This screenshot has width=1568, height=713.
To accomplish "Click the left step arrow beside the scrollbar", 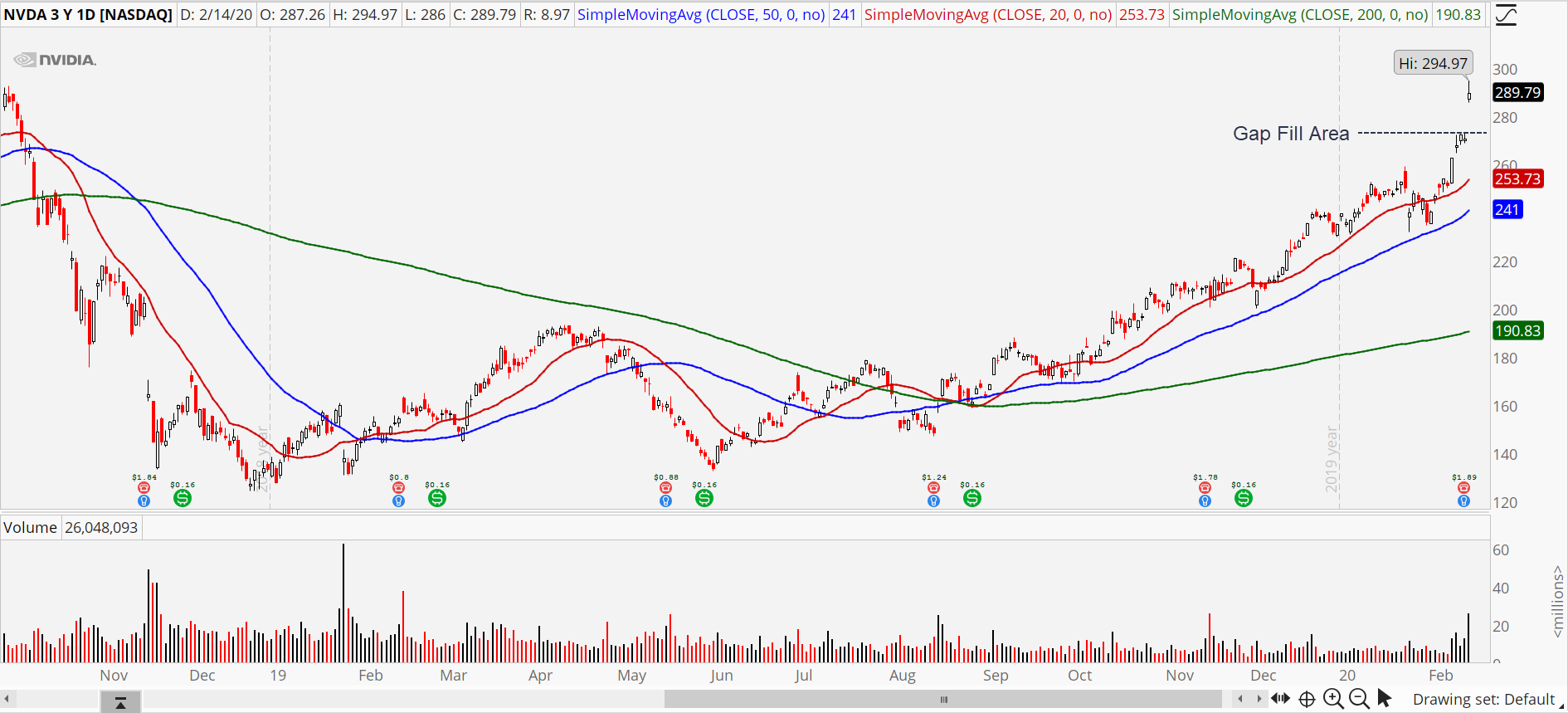I will (1240, 699).
